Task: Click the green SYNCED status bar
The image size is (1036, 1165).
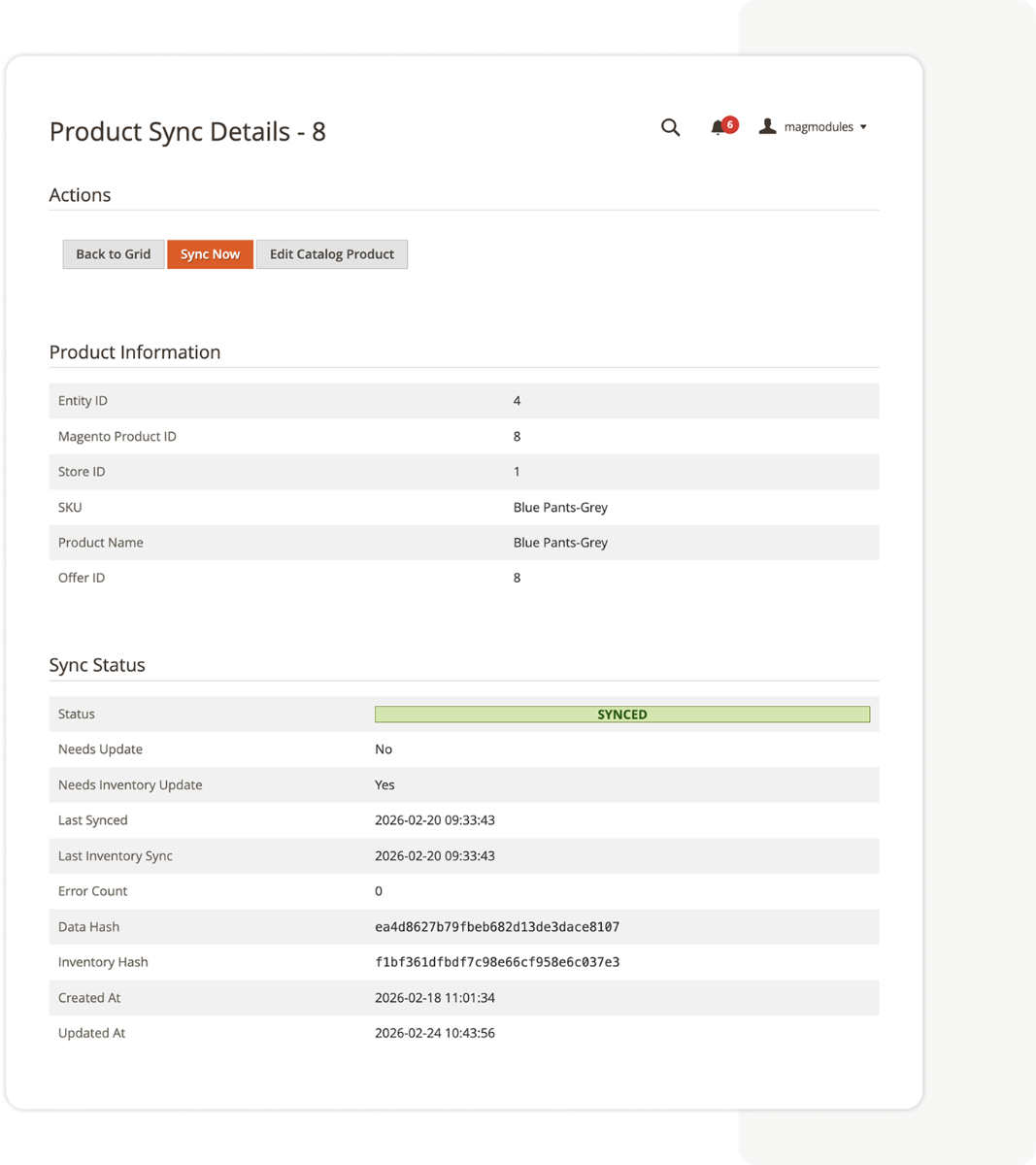Action: coord(622,714)
